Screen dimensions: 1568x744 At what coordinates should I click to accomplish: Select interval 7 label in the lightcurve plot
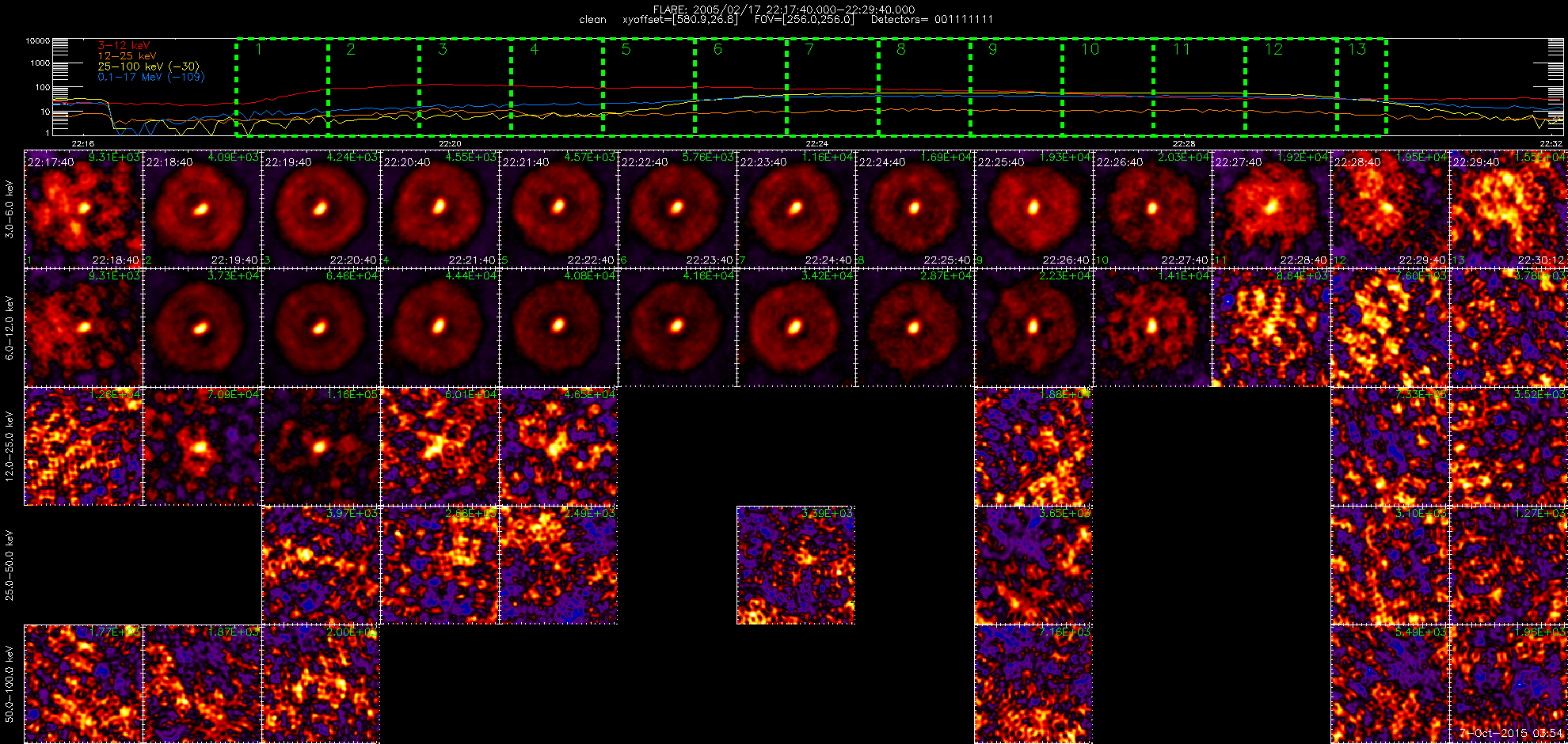coord(809,49)
